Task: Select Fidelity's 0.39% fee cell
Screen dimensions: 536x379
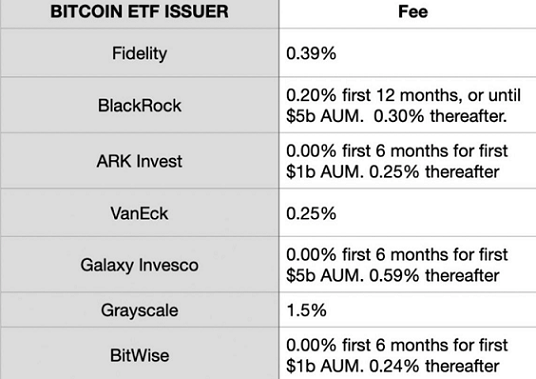Action: pos(407,53)
